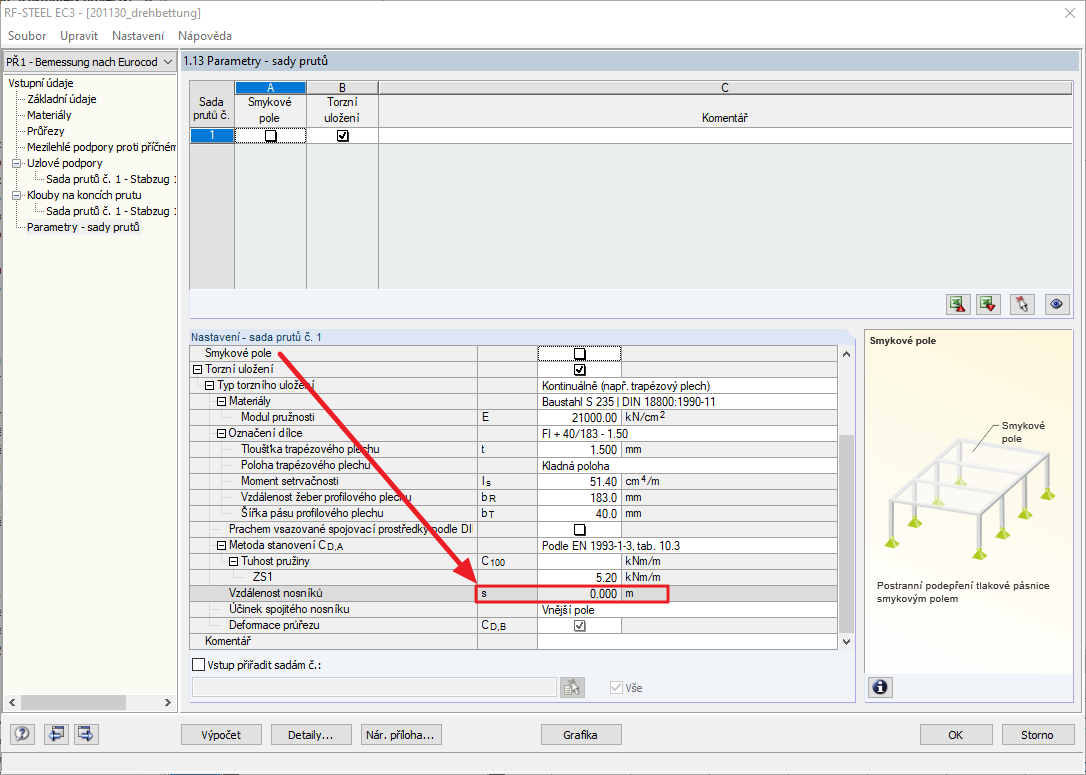The width and height of the screenshot is (1086, 775).
Task: Click the Vnější pole value cell
Action: pos(687,609)
